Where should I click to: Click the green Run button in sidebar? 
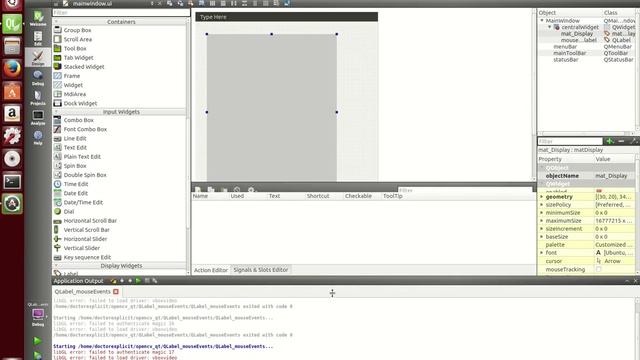click(37, 340)
